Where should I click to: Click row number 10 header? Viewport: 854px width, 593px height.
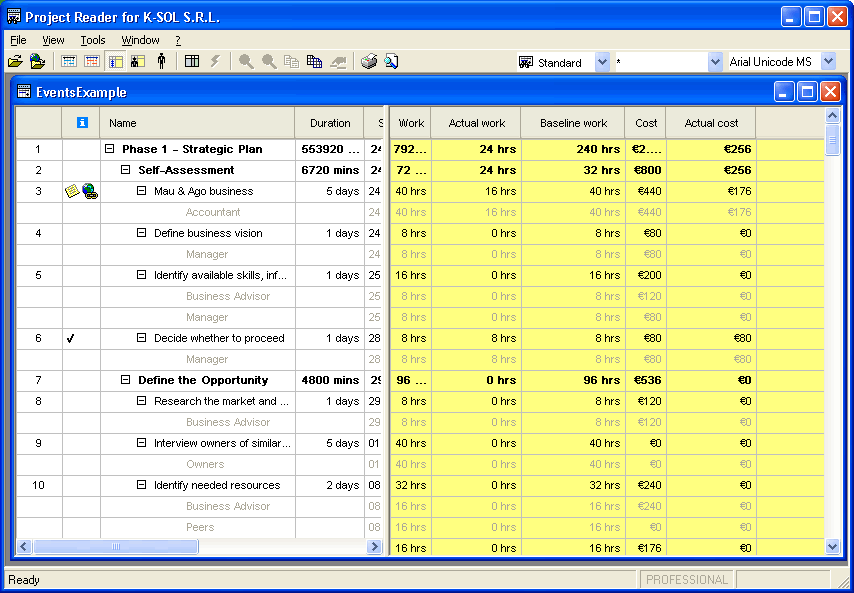tap(39, 485)
